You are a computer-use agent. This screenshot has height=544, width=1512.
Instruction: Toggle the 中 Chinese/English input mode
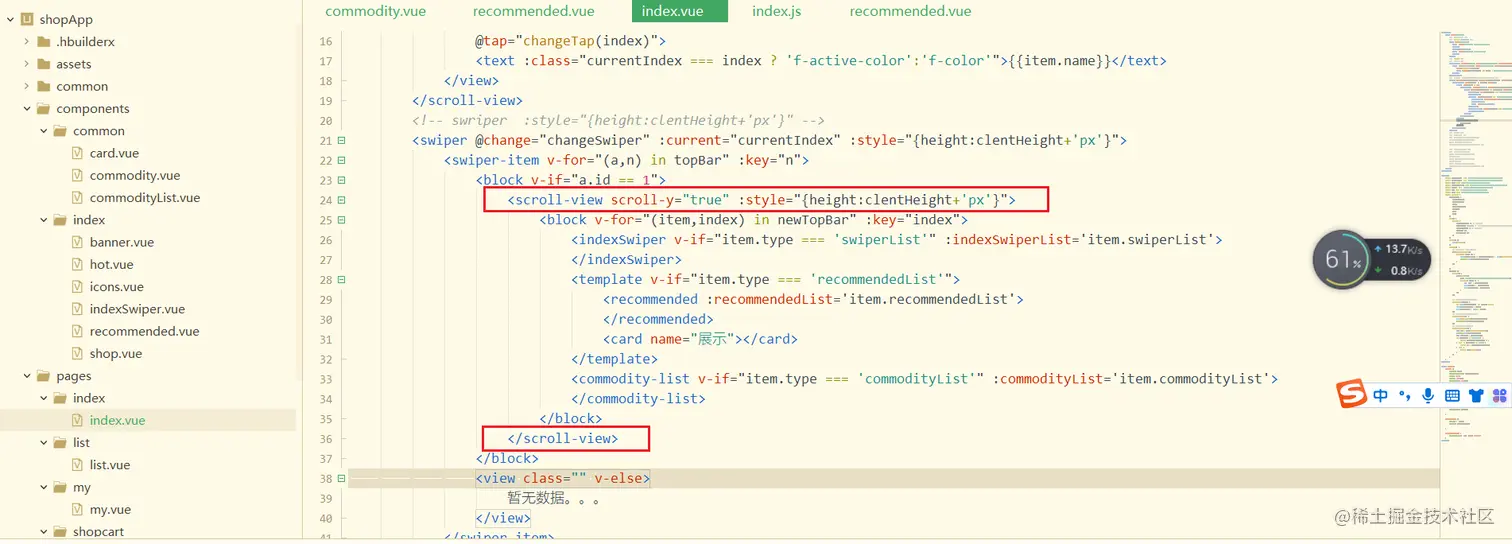click(1381, 396)
